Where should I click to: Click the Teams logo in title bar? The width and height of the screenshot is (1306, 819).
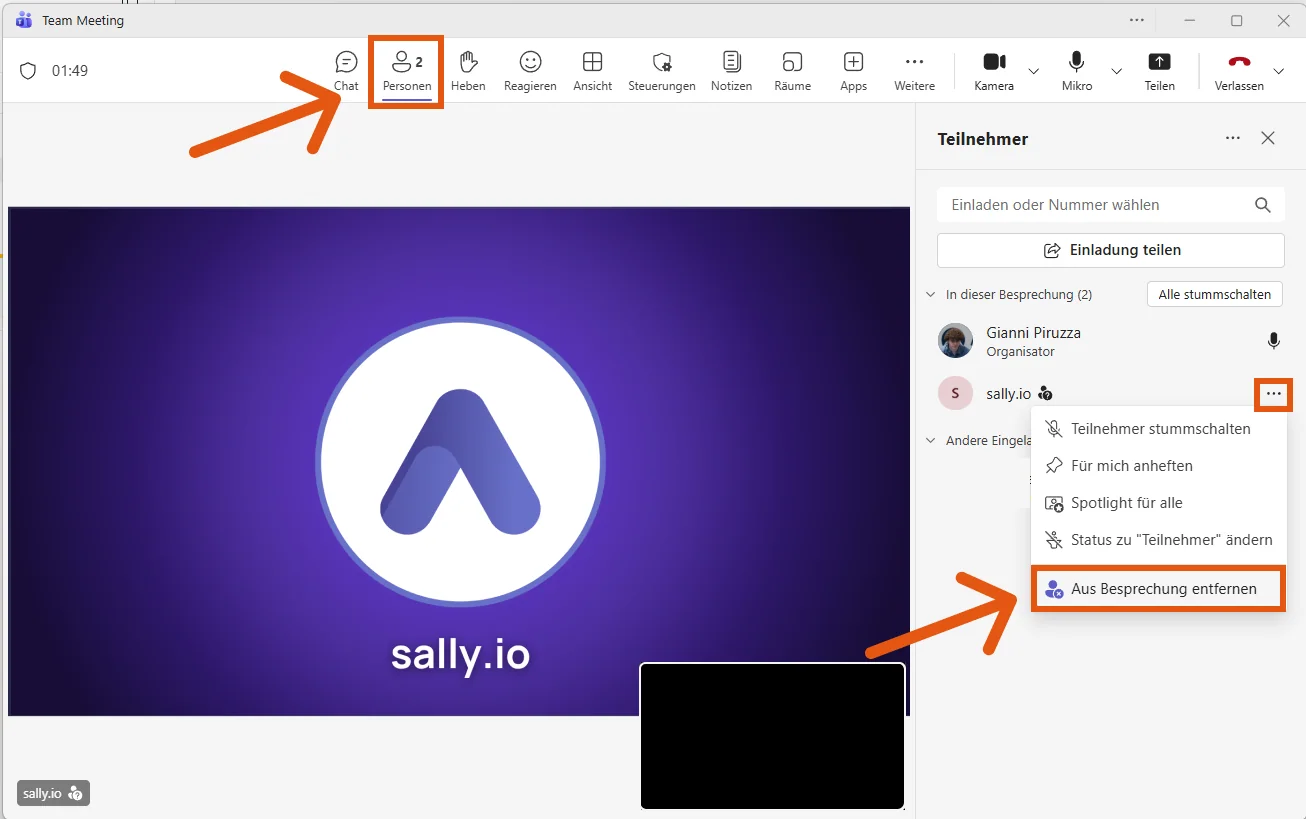[x=24, y=20]
